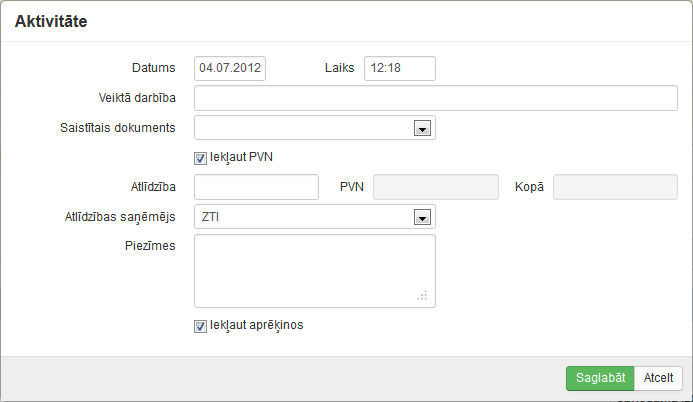Image resolution: width=693 pixels, height=402 pixels.
Task: Untick the Iekļaut PVN checkbox
Action: [201, 157]
